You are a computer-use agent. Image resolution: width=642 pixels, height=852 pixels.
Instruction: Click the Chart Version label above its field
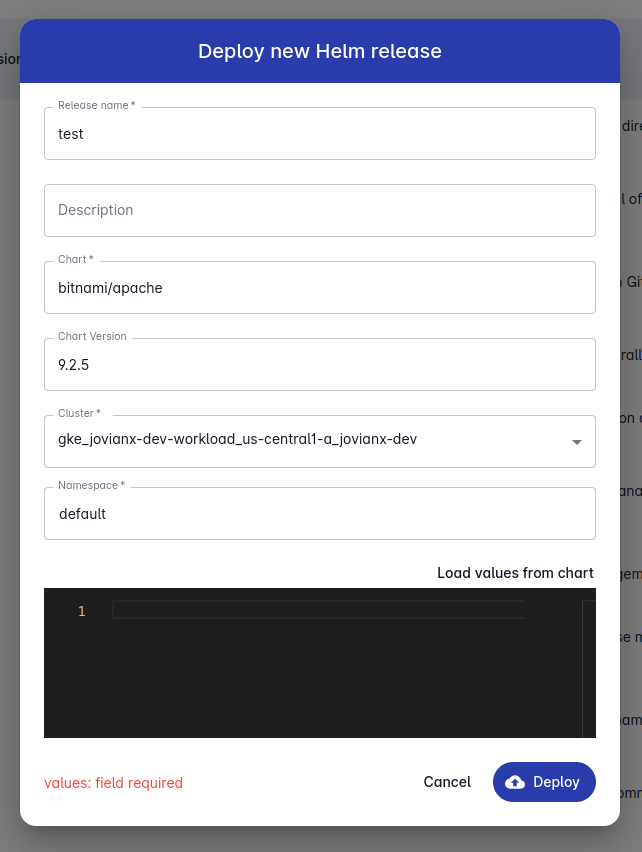(91, 336)
